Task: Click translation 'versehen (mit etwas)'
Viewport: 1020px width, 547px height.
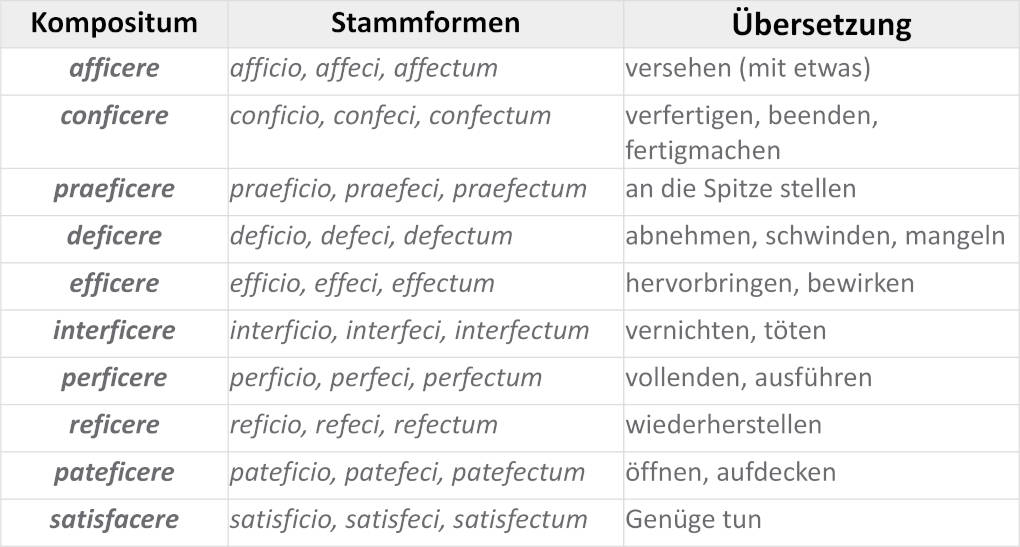Action: pyautogui.click(x=747, y=70)
